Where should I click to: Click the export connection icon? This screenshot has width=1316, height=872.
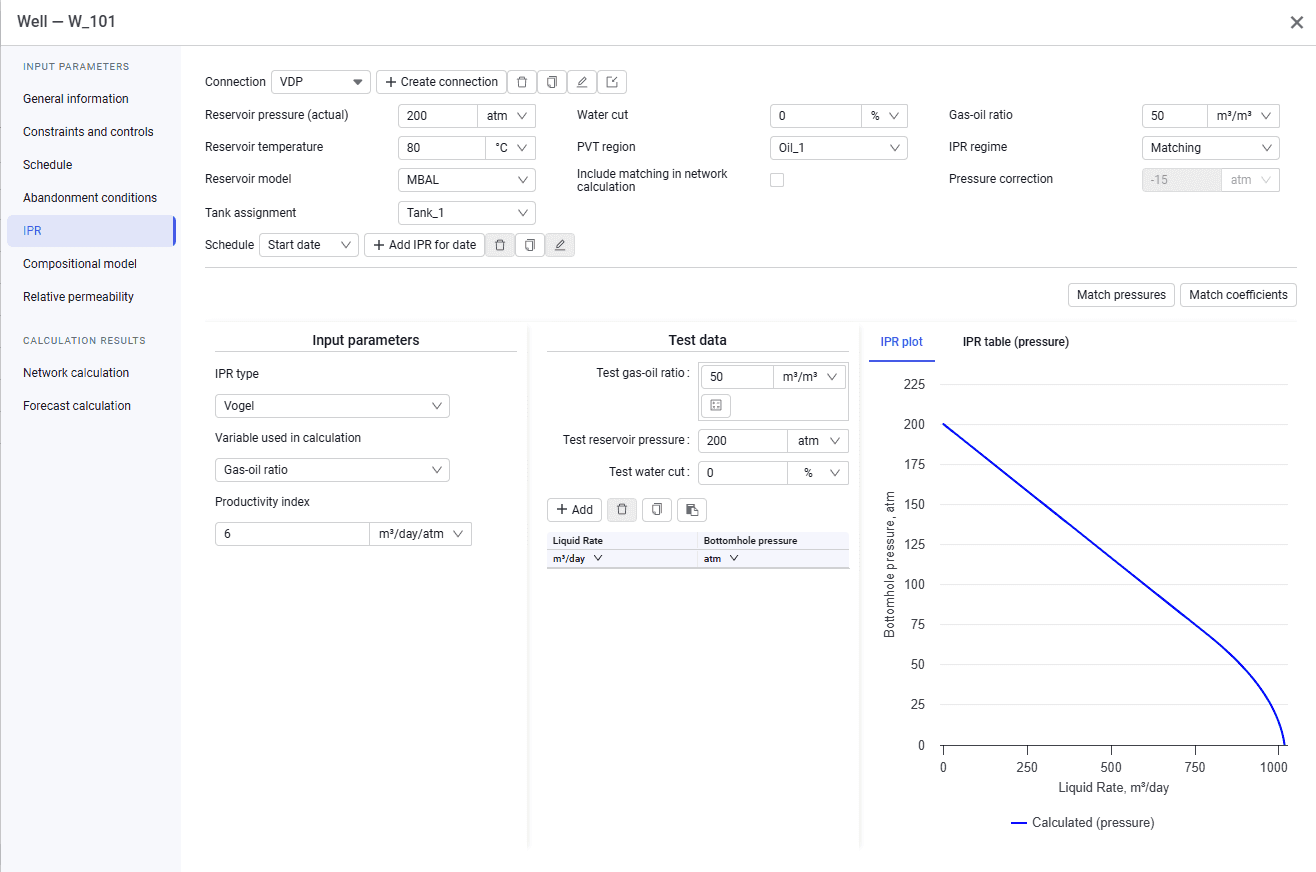click(612, 82)
